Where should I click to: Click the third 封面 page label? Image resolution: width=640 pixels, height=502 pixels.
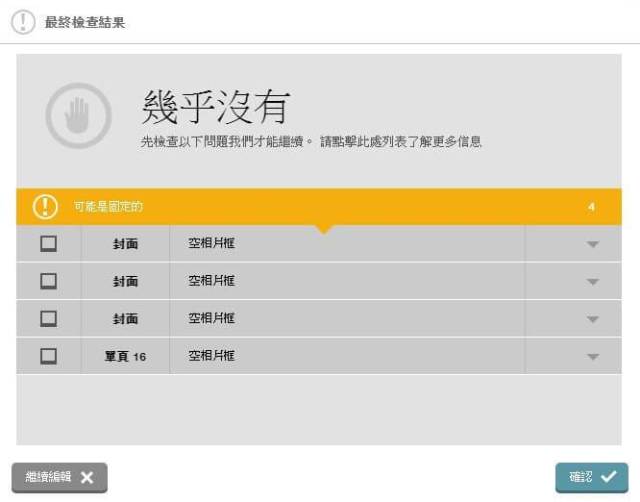[125, 319]
